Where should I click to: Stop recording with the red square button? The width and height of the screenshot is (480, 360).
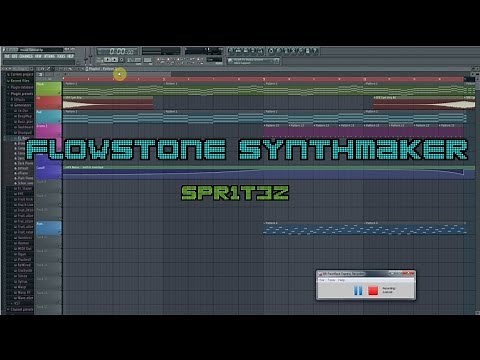pos(373,291)
